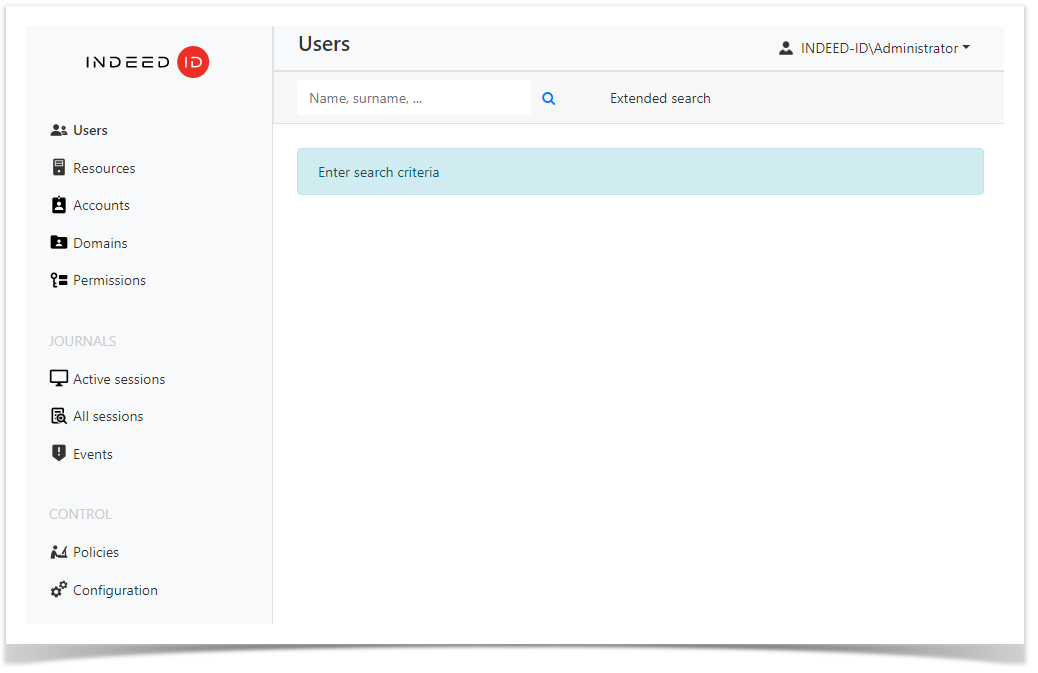Select Policies under the Control section
This screenshot has height=673, width=1038.
95,551
